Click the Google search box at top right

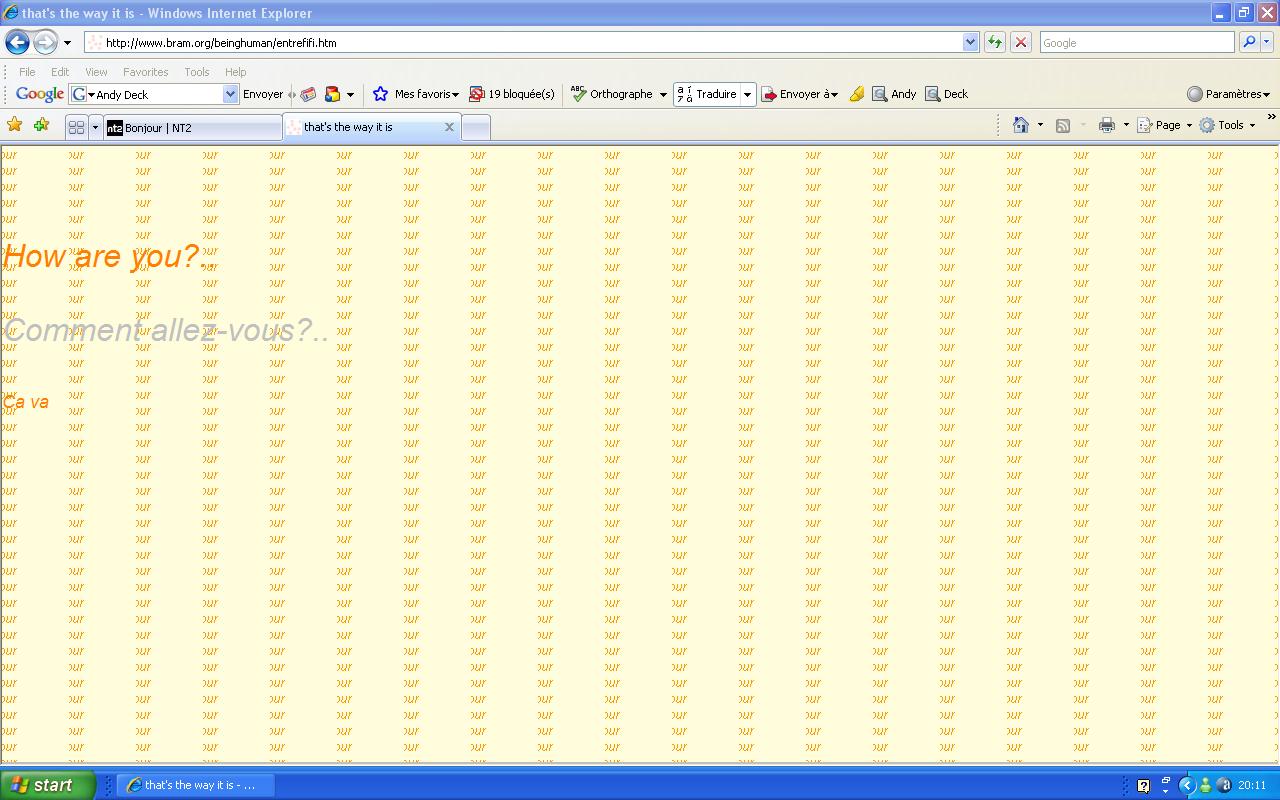pos(1137,43)
